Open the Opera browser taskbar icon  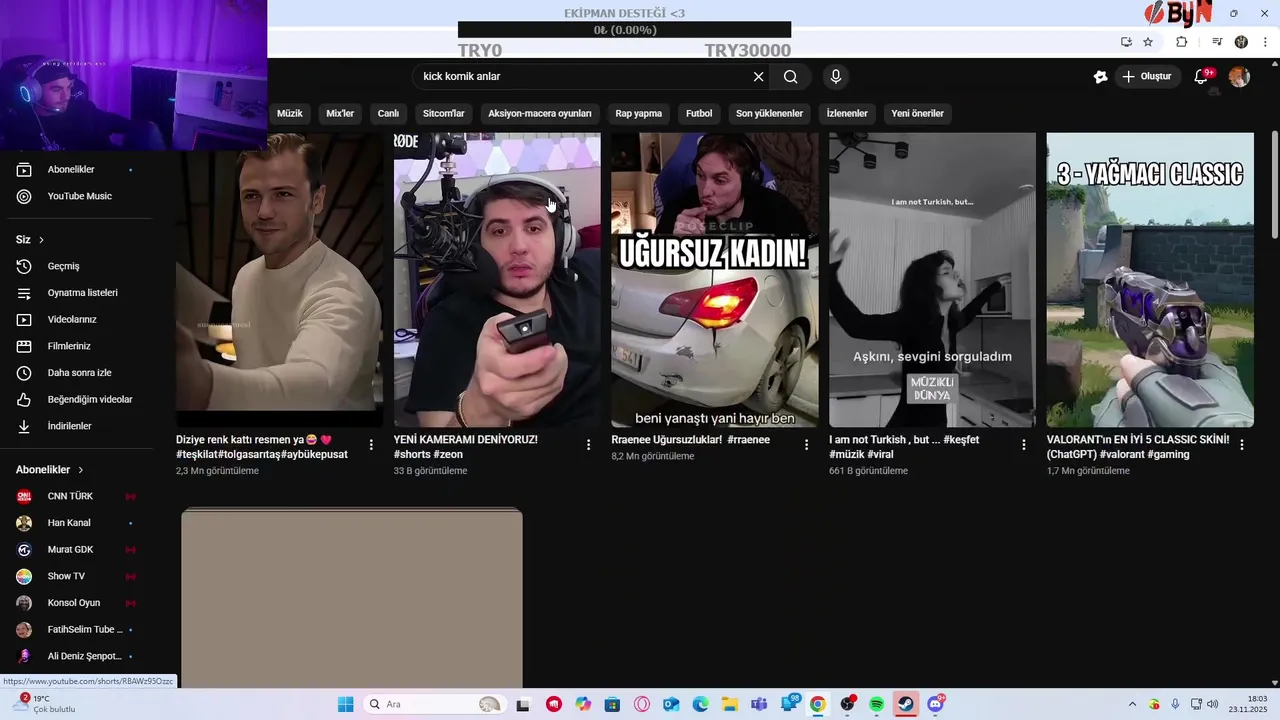click(x=642, y=704)
